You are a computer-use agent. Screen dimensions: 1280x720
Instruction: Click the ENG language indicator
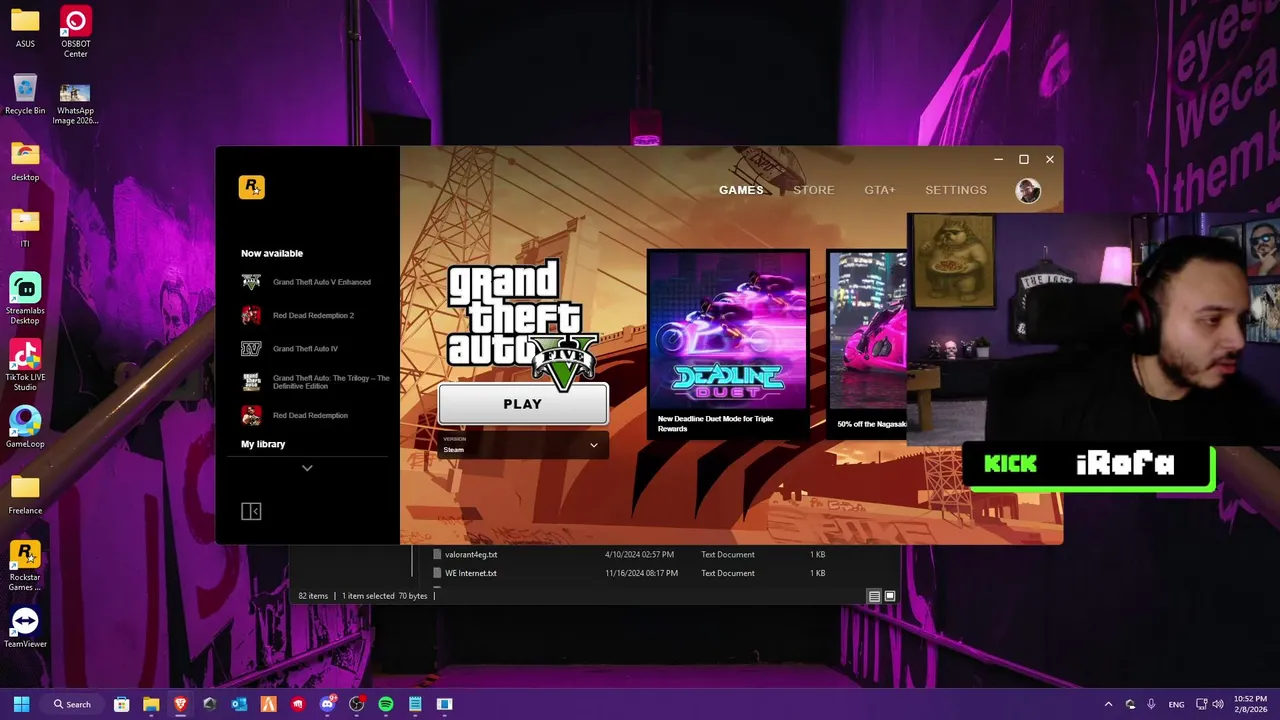[x=1176, y=704]
